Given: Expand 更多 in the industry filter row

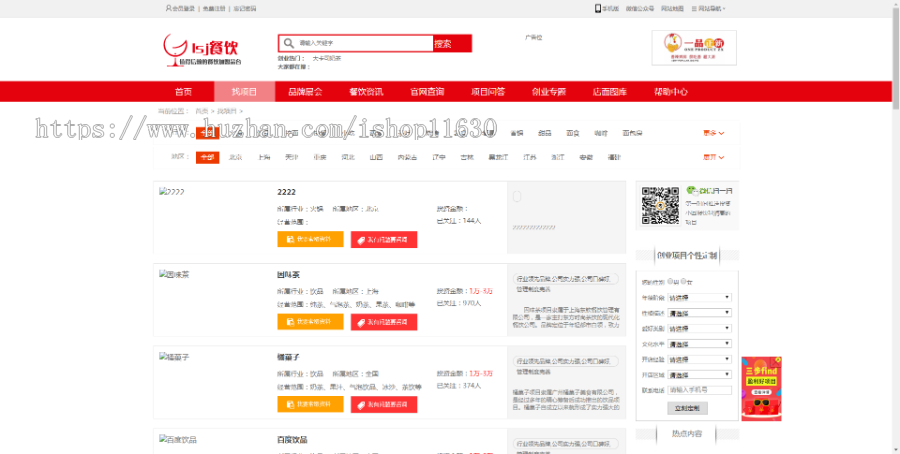Looking at the screenshot, I should click(714, 132).
